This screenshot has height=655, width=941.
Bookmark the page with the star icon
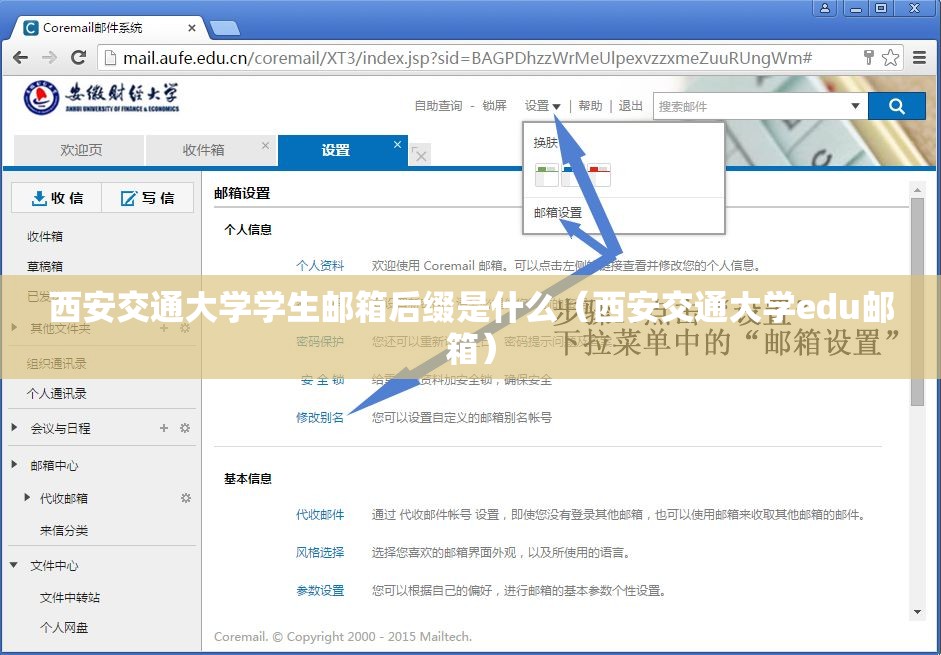(891, 58)
